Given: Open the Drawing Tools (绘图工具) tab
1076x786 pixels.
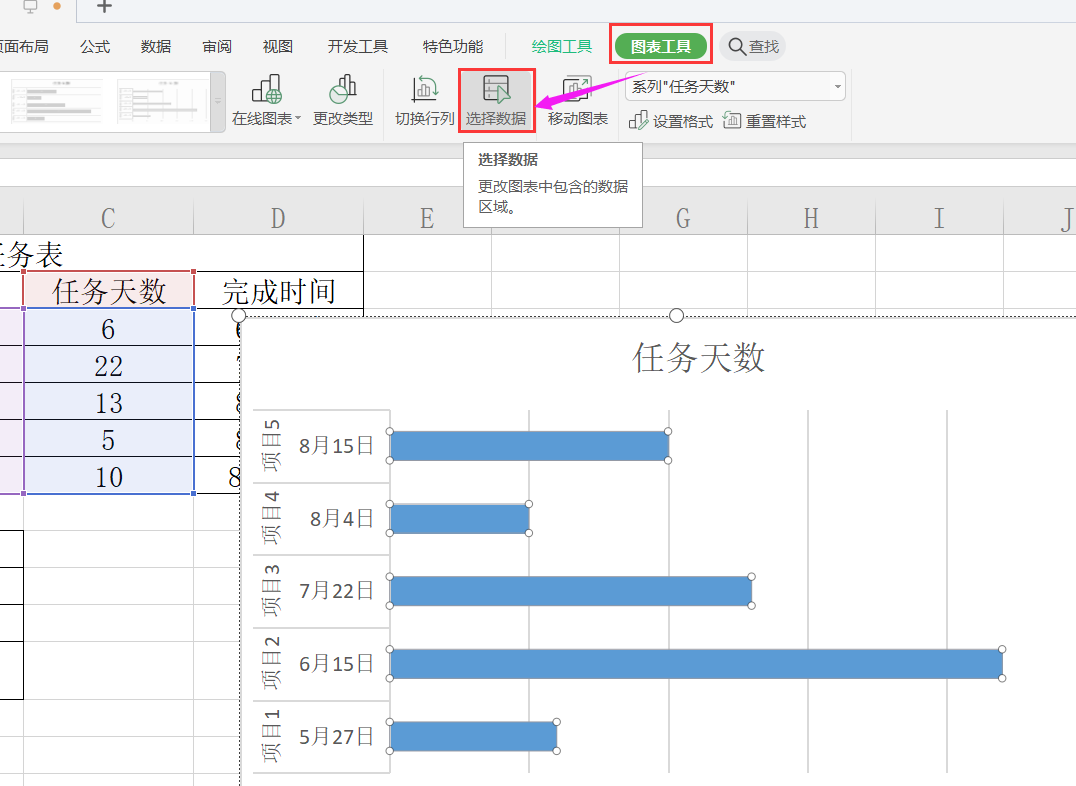Looking at the screenshot, I should [561, 47].
